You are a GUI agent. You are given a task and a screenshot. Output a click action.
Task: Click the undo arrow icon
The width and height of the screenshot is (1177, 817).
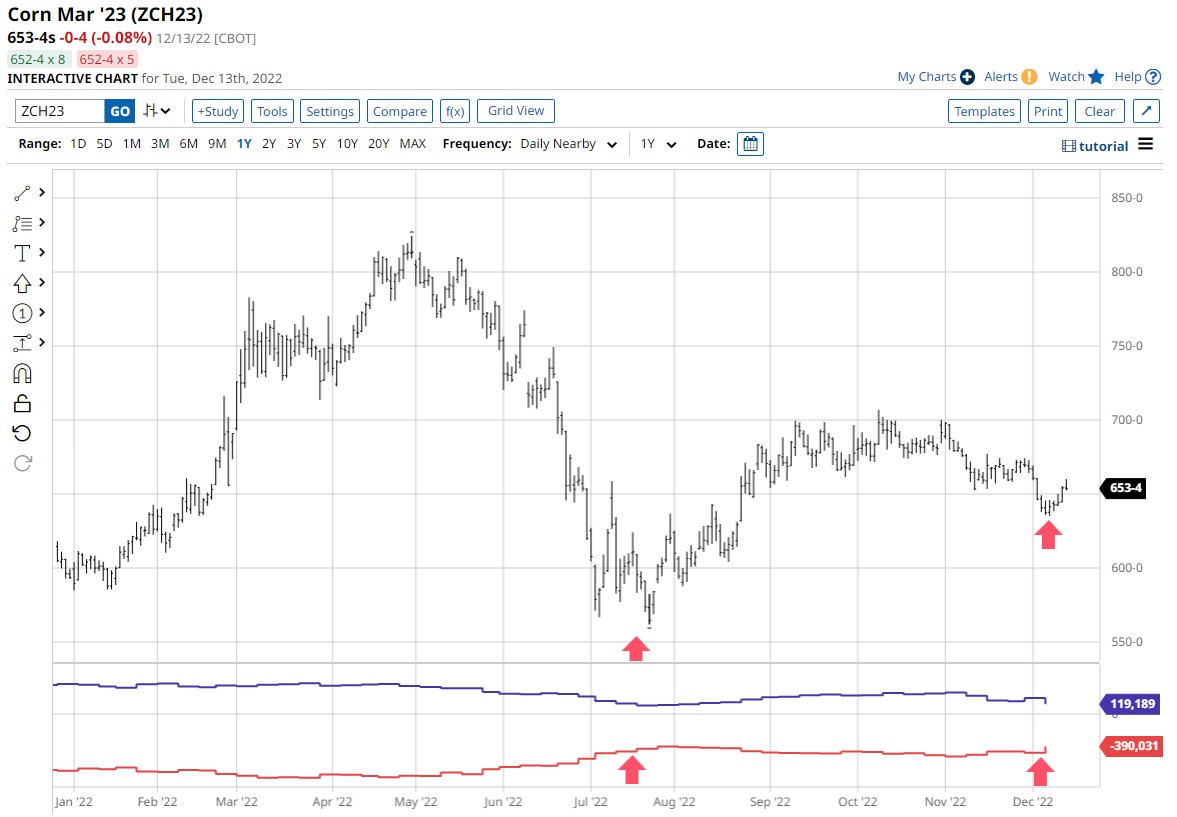point(22,433)
